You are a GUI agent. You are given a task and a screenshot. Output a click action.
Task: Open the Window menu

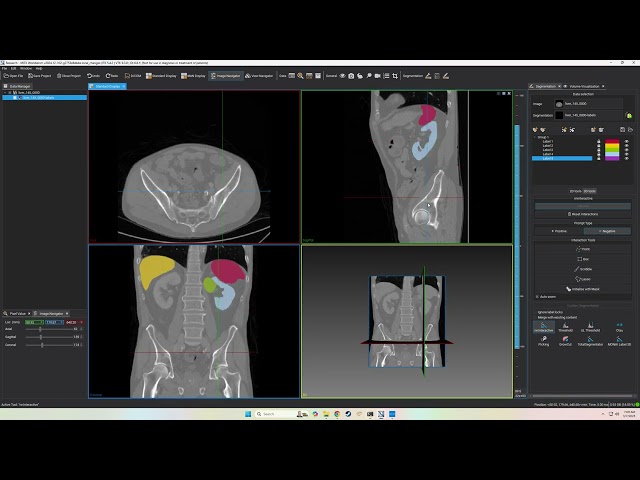[26, 69]
